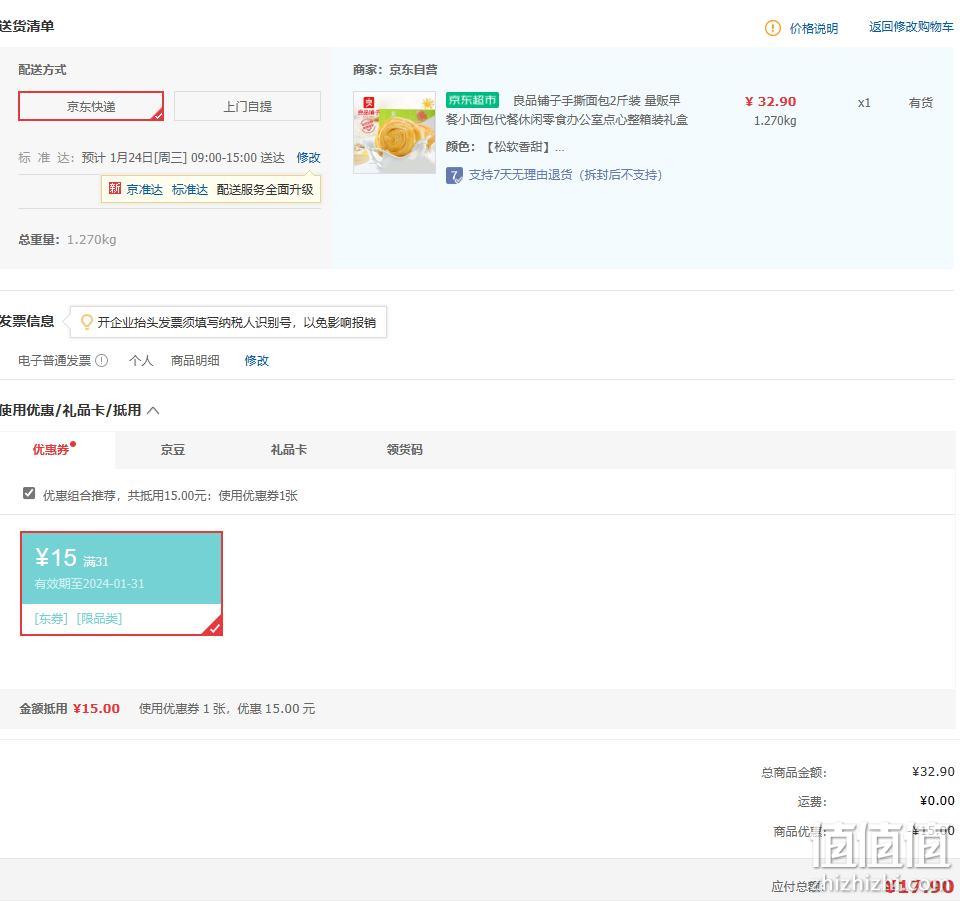The height and width of the screenshot is (901, 960).
Task: Click the price explanation warning icon
Action: (773, 28)
